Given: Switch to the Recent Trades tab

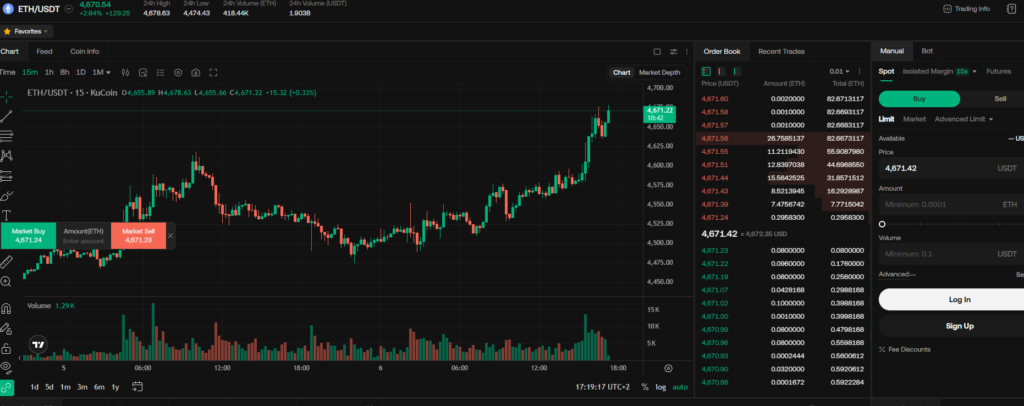Looking at the screenshot, I should point(781,51).
